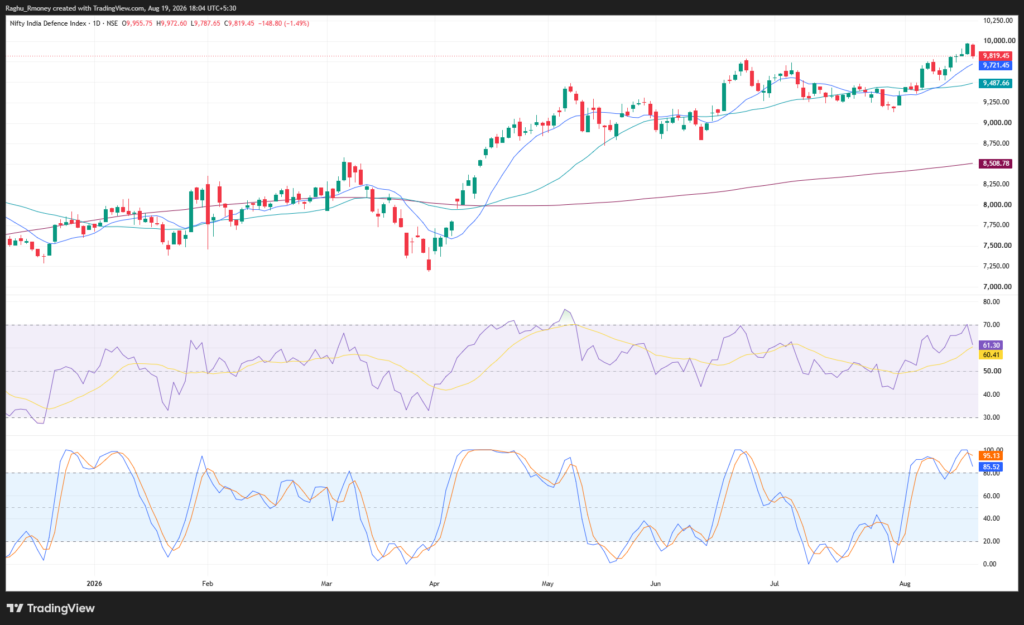Screen dimensions: 1024x625
Task: Click the Jun label on time axis
Action: pyautogui.click(x=656, y=584)
